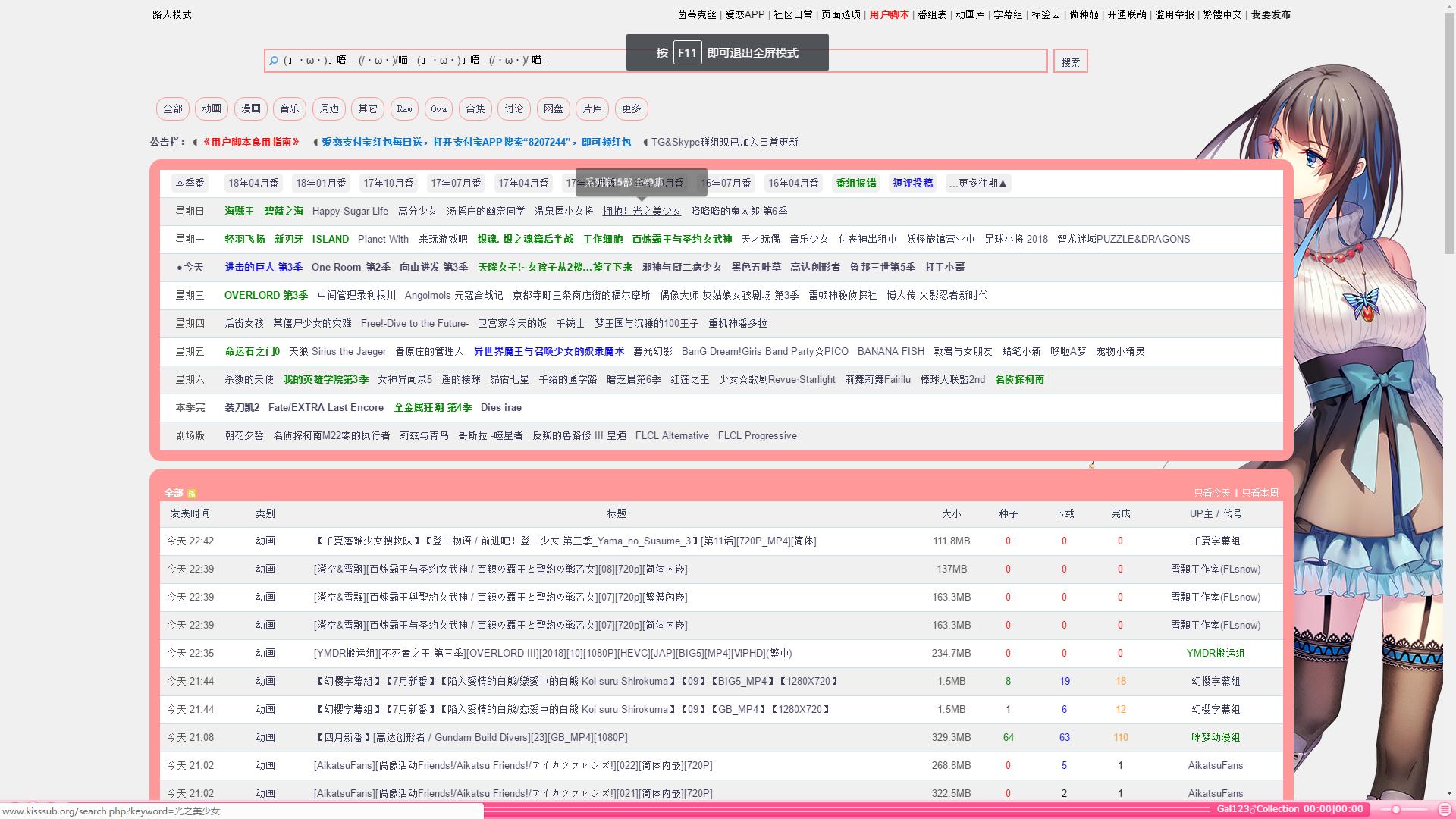Select the 网盘 category pill
Viewport: 1456px width, 819px height.
(x=554, y=108)
